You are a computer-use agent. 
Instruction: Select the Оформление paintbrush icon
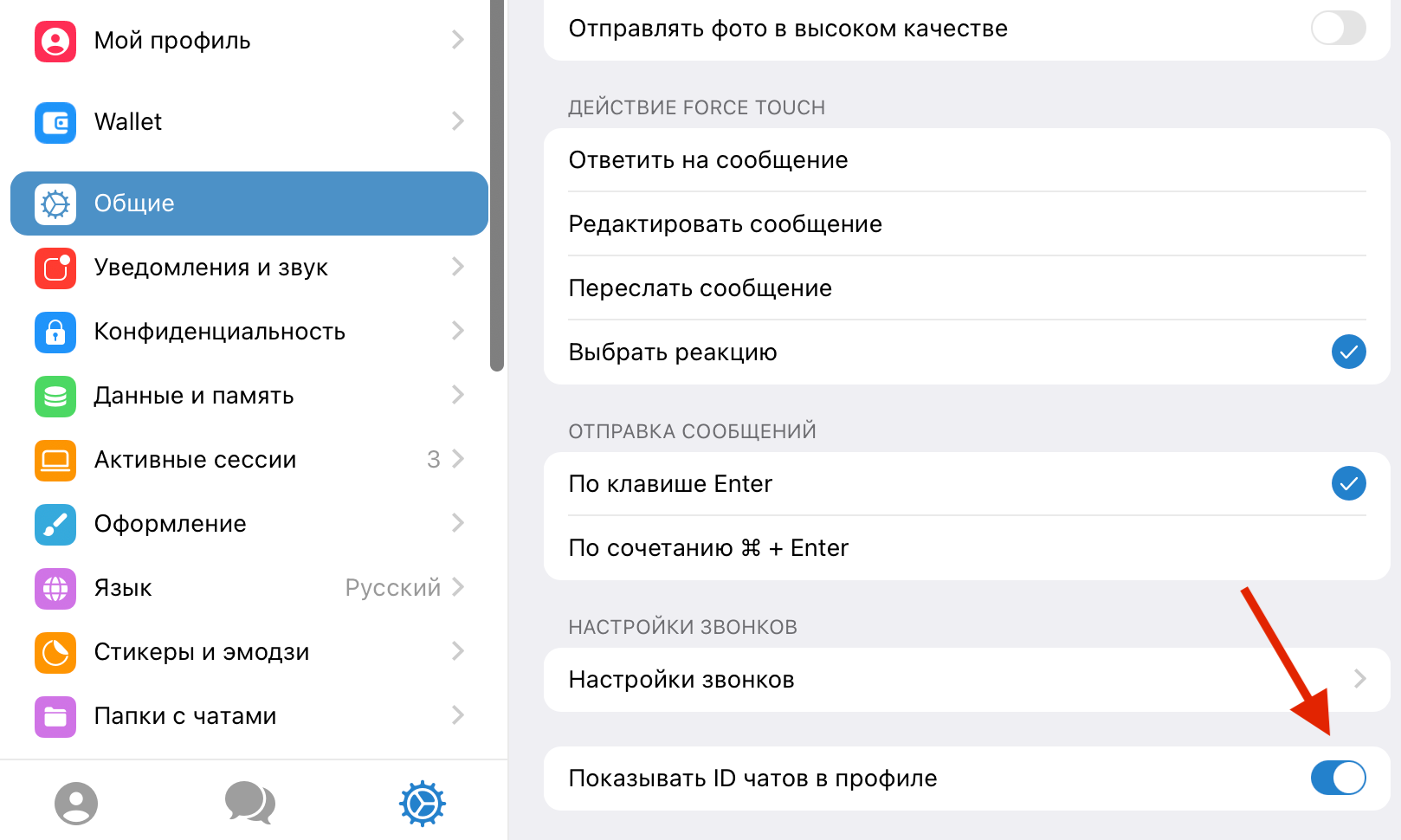click(x=55, y=524)
